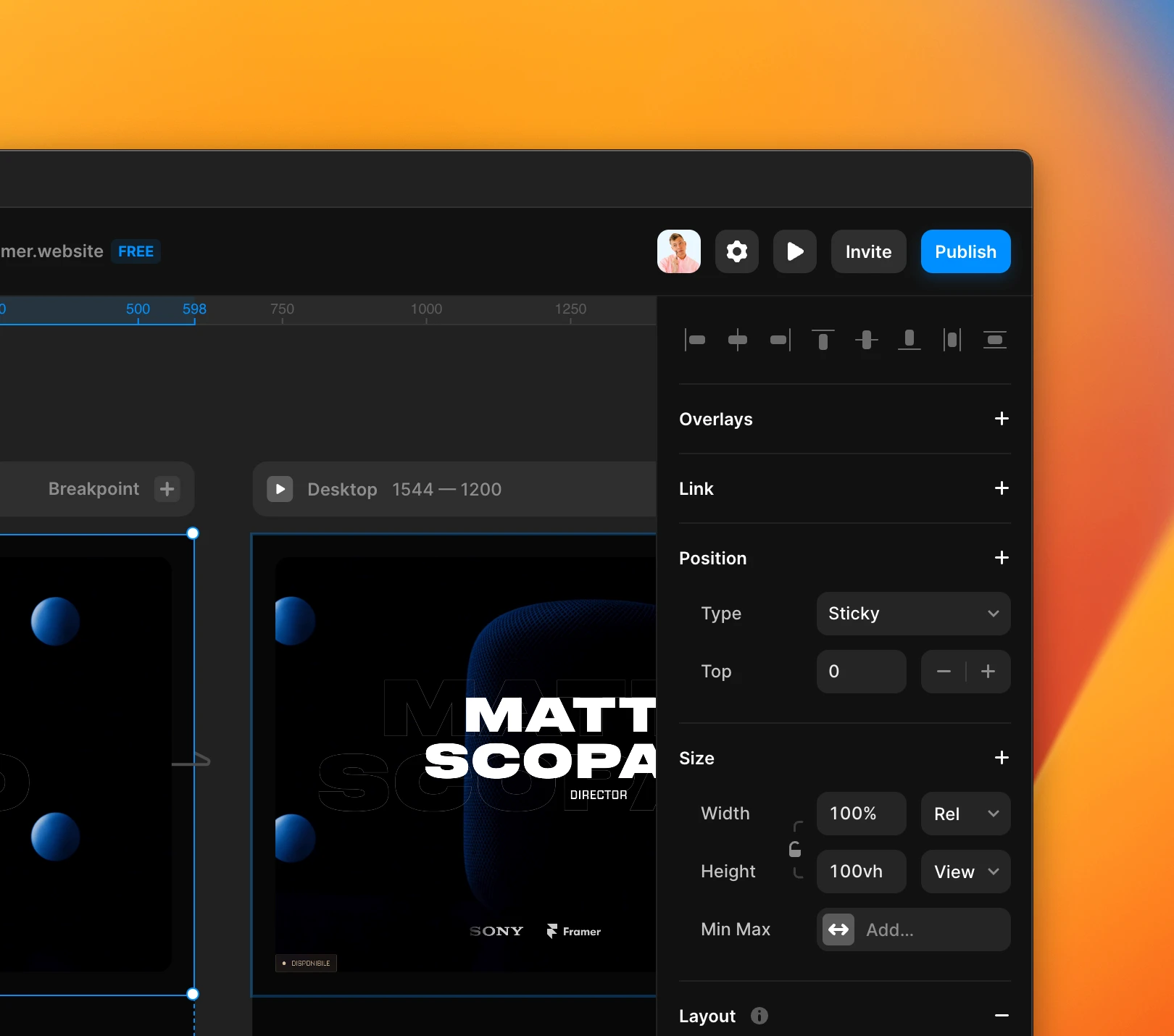The image size is (1174, 1036).
Task: Open the Layout info icon
Action: point(759,1016)
